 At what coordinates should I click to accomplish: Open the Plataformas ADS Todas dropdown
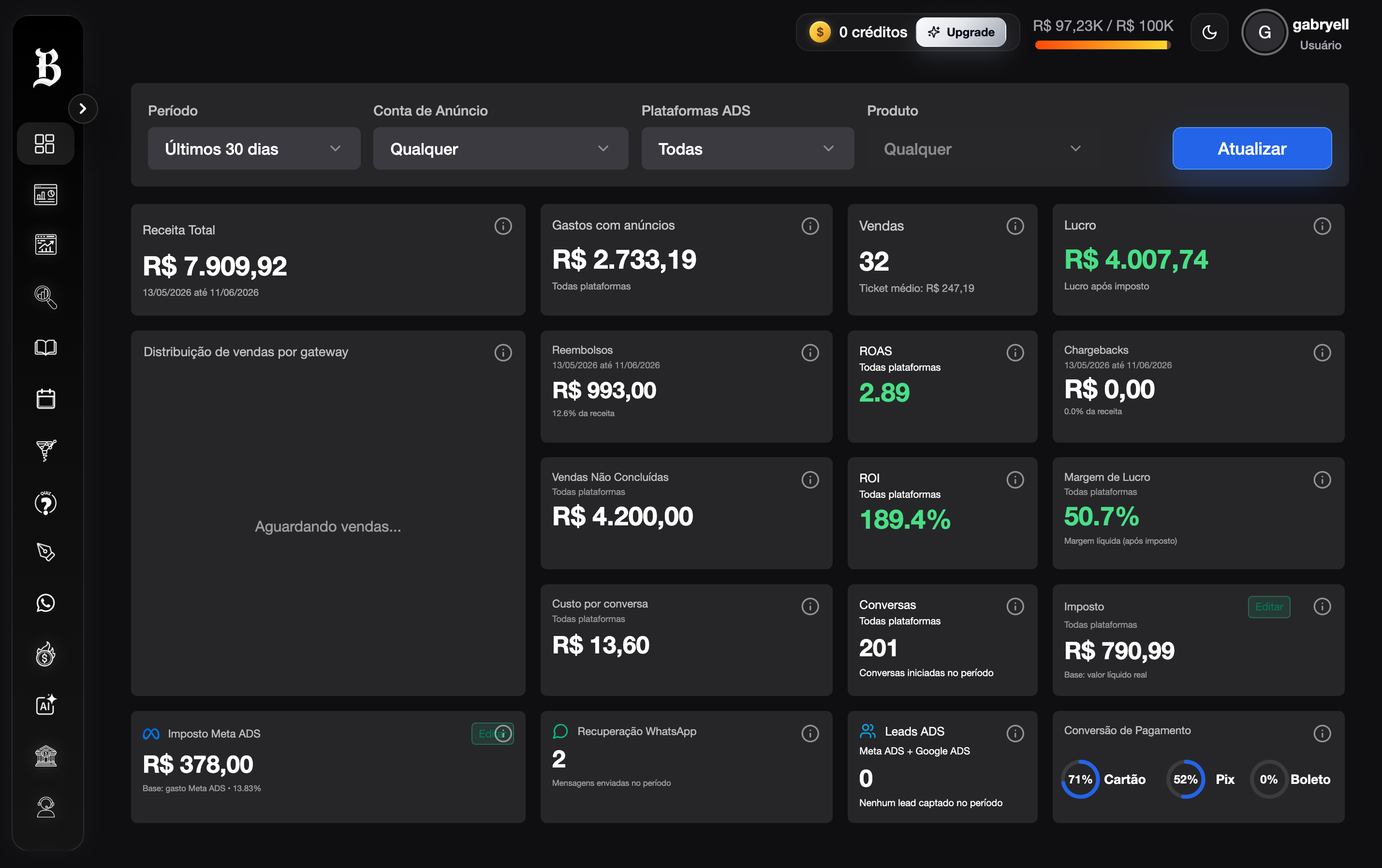tap(747, 148)
